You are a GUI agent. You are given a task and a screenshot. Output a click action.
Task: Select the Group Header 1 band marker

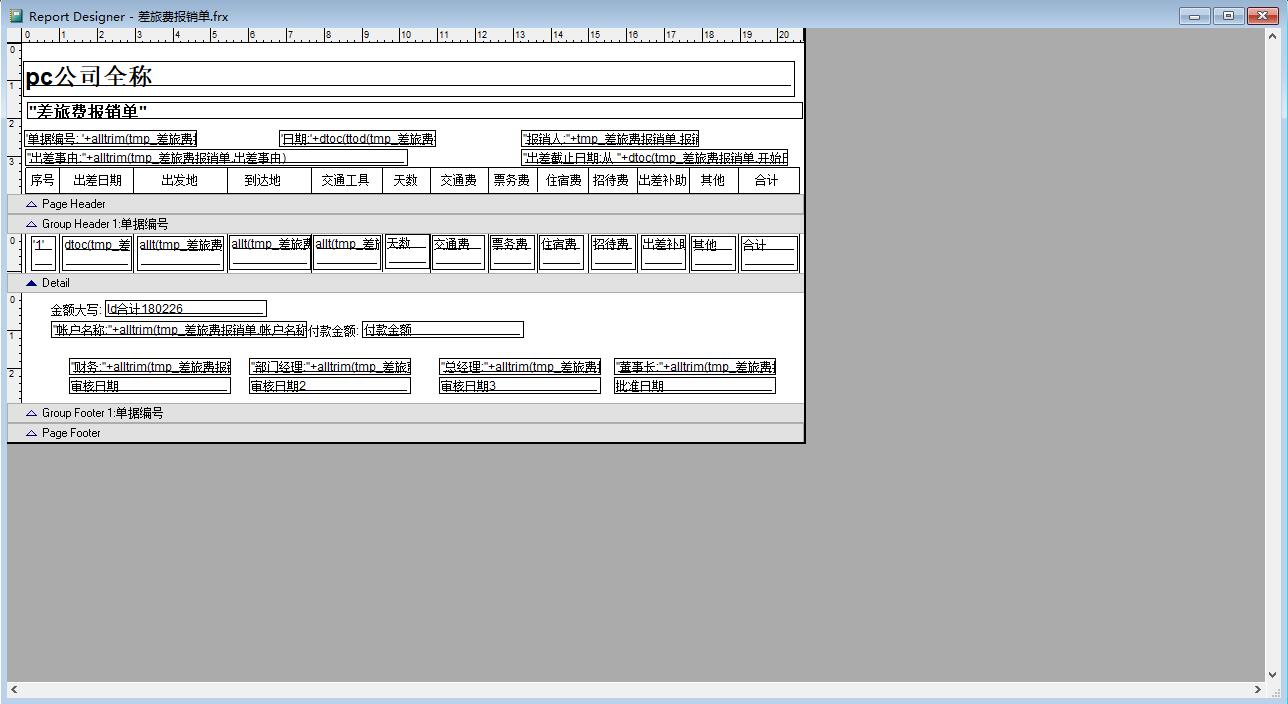point(31,224)
